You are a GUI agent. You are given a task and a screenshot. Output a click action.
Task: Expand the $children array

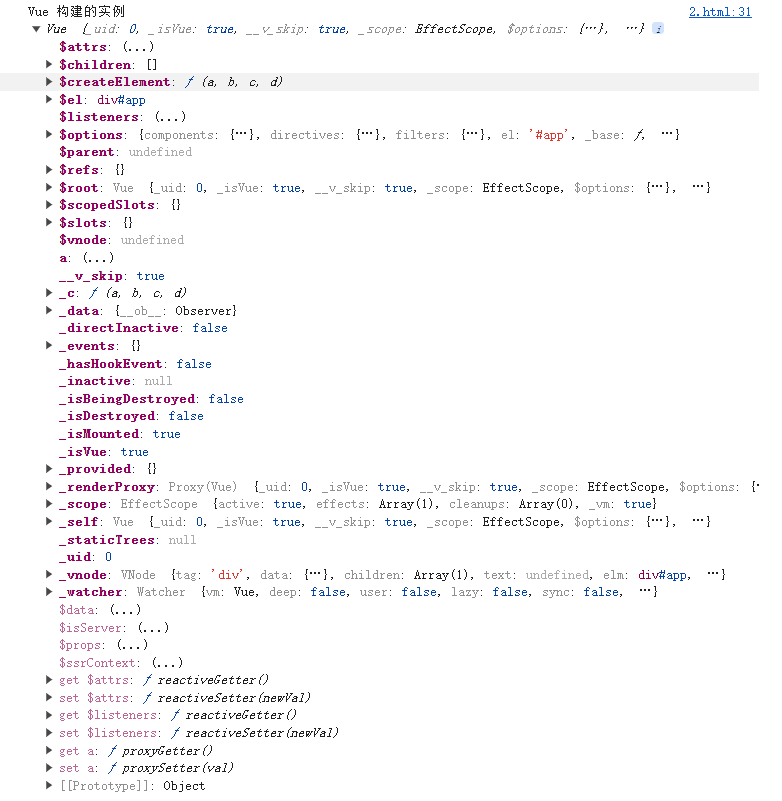tap(49, 64)
